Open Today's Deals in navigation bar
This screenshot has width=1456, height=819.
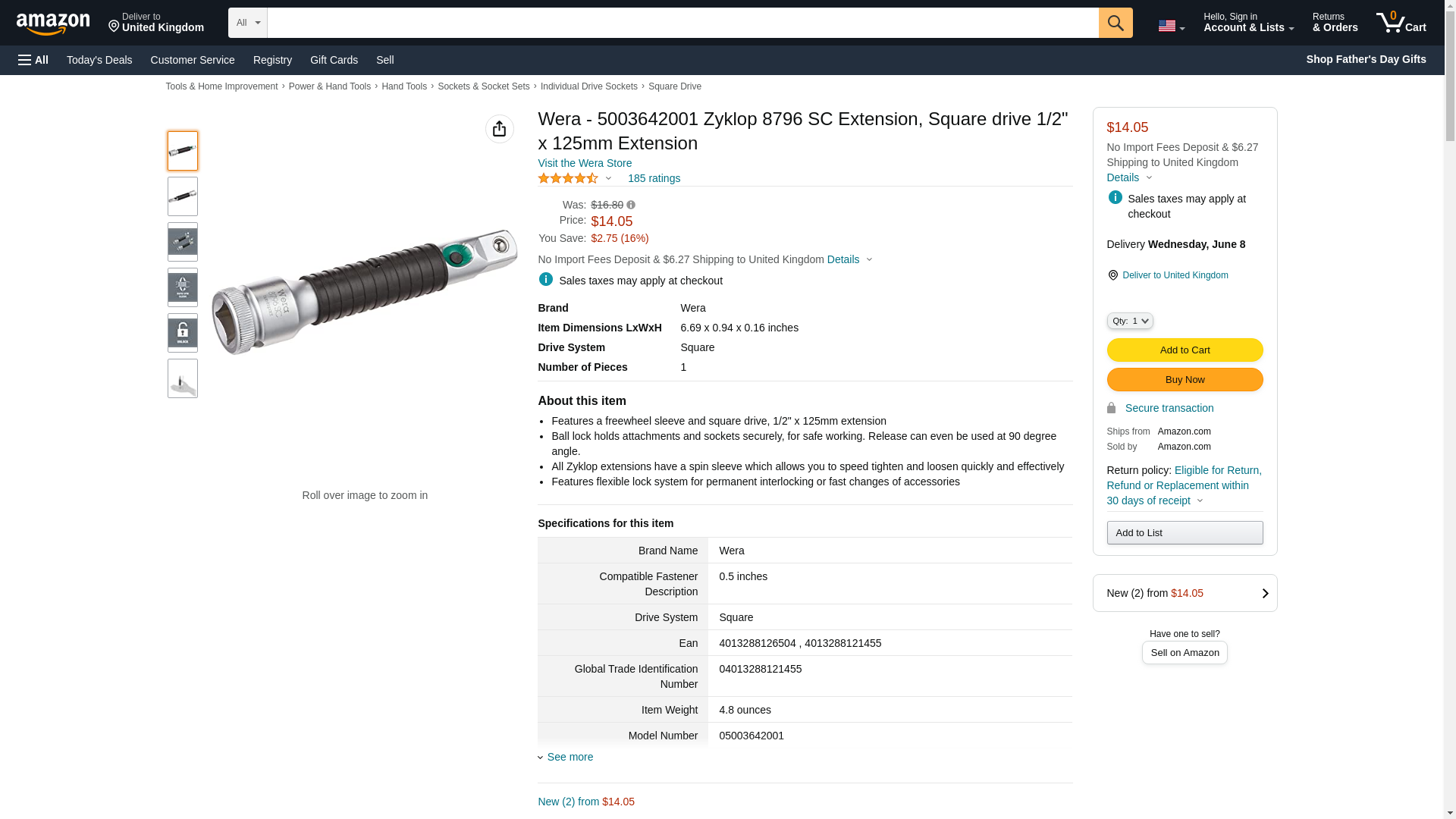tap(99, 60)
